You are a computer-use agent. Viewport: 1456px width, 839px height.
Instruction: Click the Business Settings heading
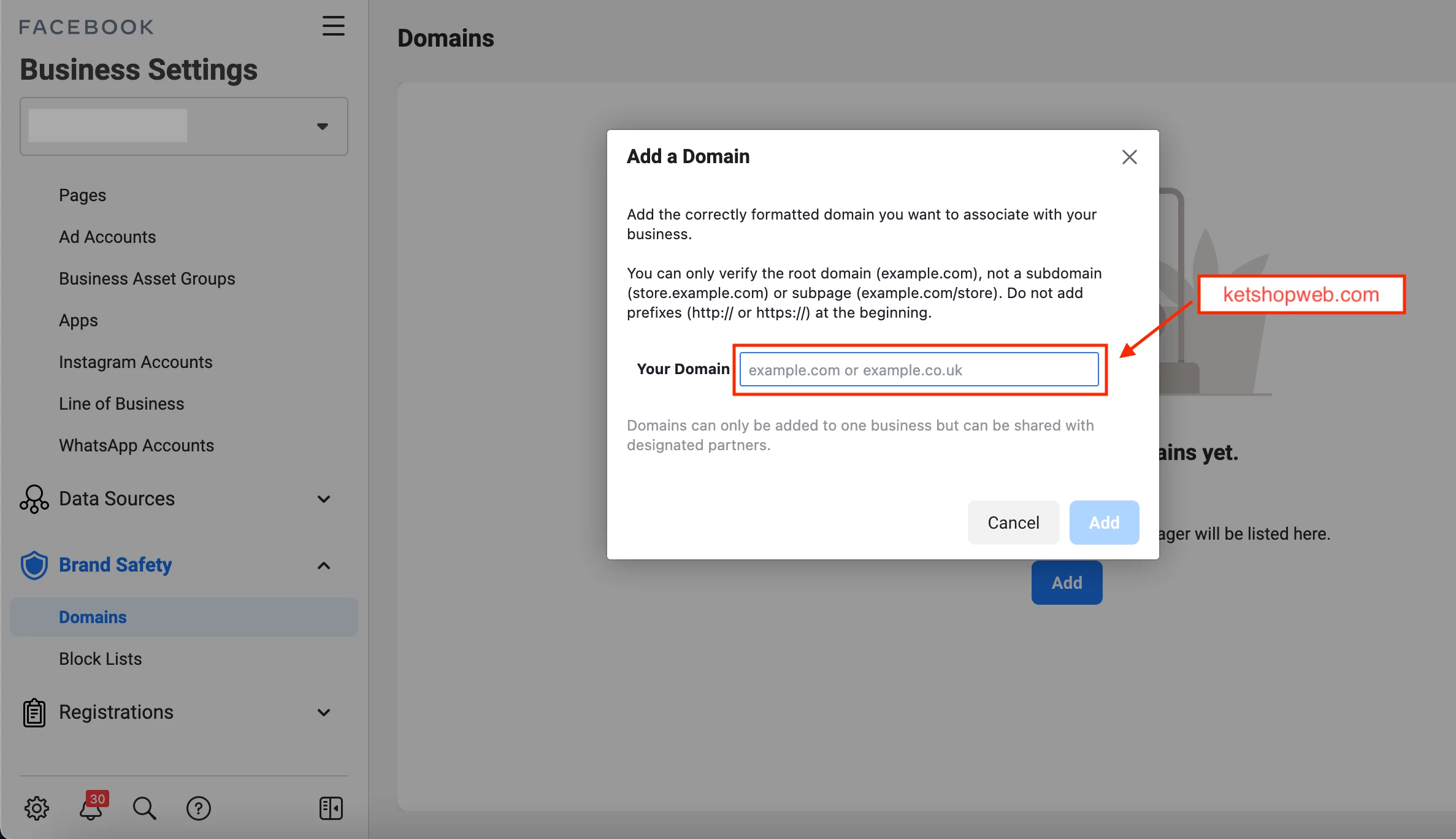tap(139, 69)
